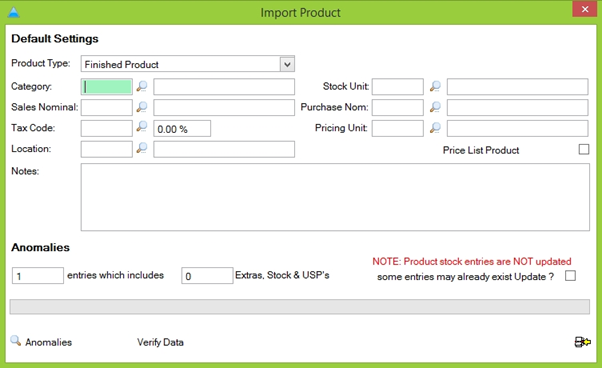Click the Default Settings heading
This screenshot has width=602, height=368.
coord(55,39)
